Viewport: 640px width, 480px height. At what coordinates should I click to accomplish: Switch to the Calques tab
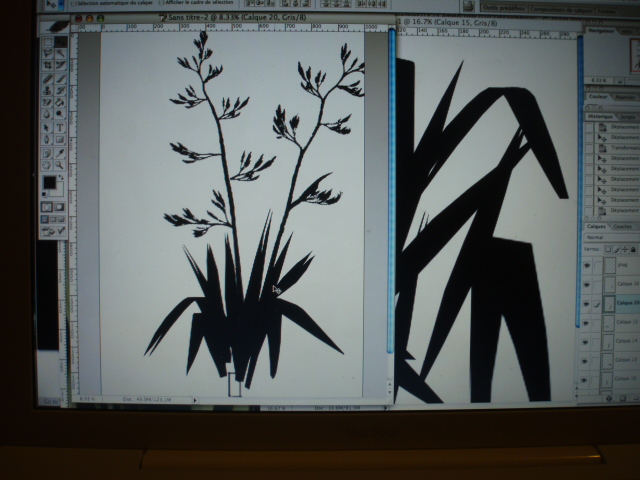tap(596, 226)
